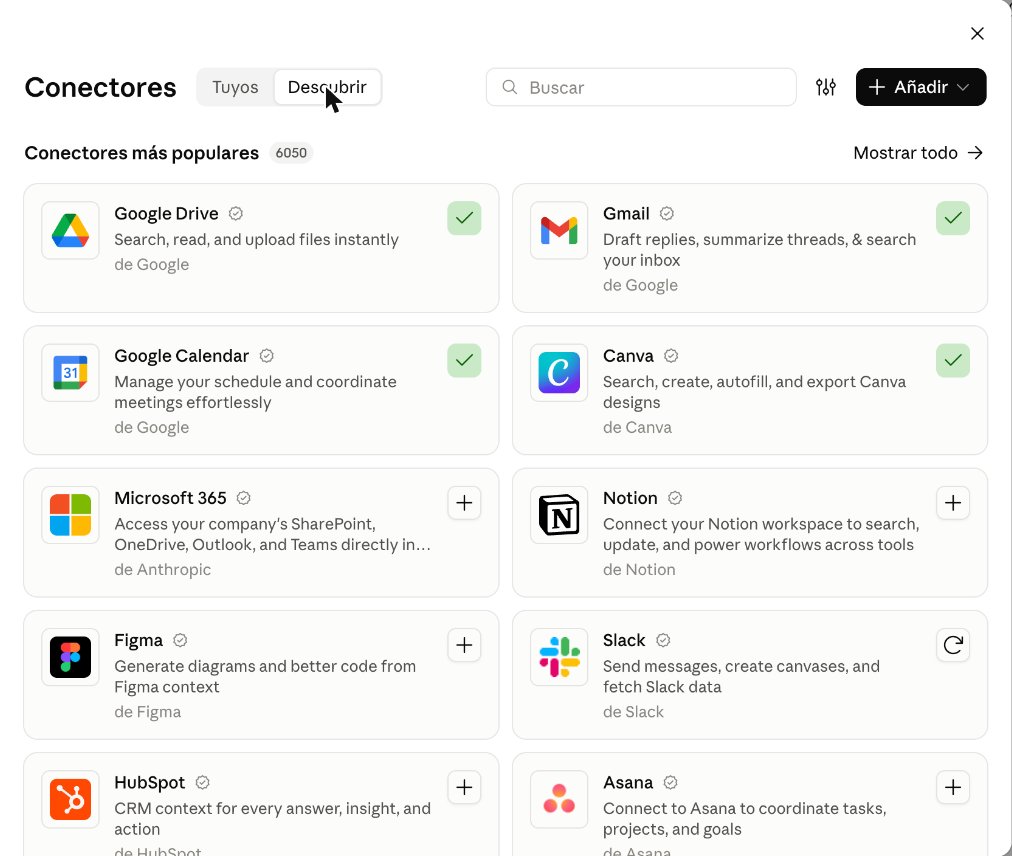Expand the Añadir dropdown chevron
The height and width of the screenshot is (856, 1012).
click(x=963, y=87)
